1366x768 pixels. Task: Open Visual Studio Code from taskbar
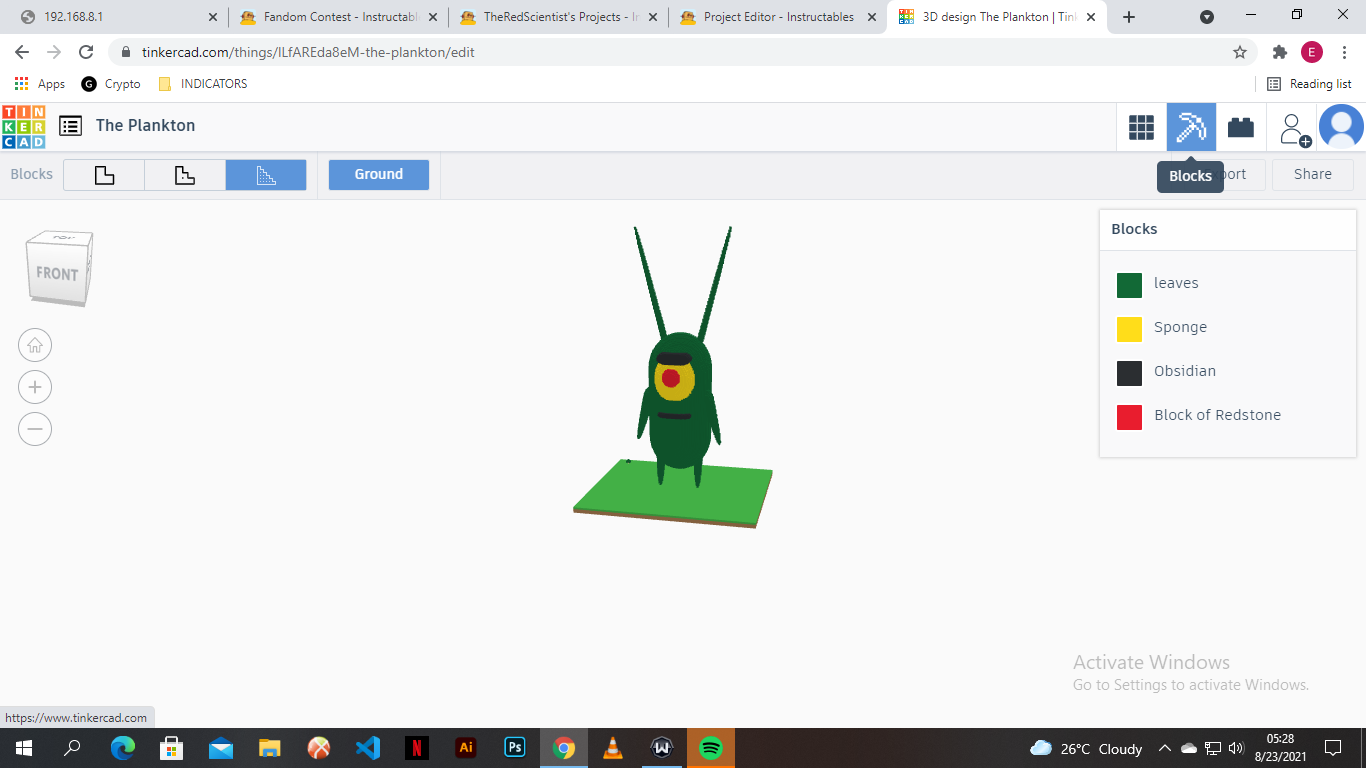[367, 748]
